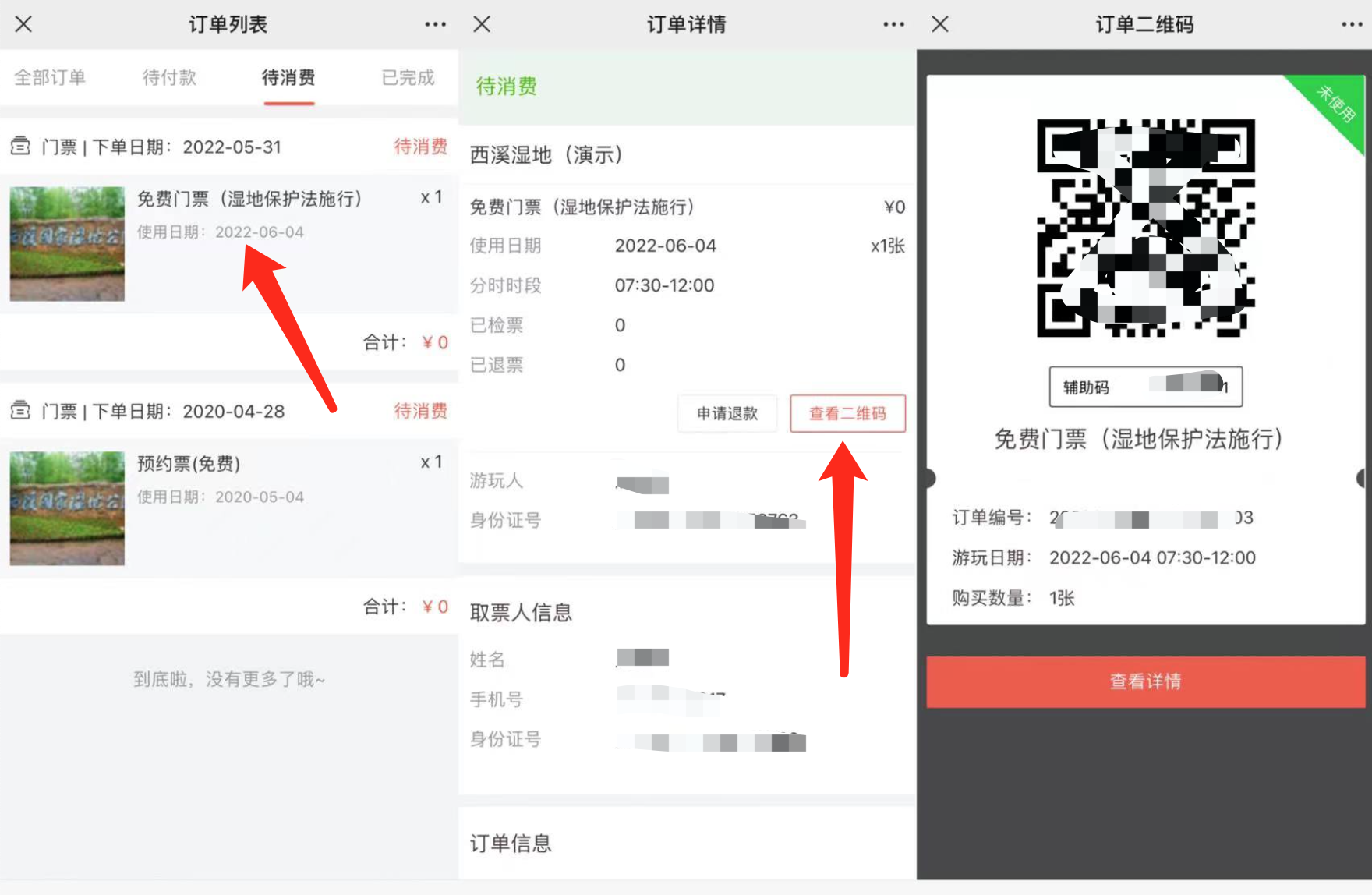Click 分时时段 07:30-12:00 value
Screen dimensions: 1372x895
(664, 285)
